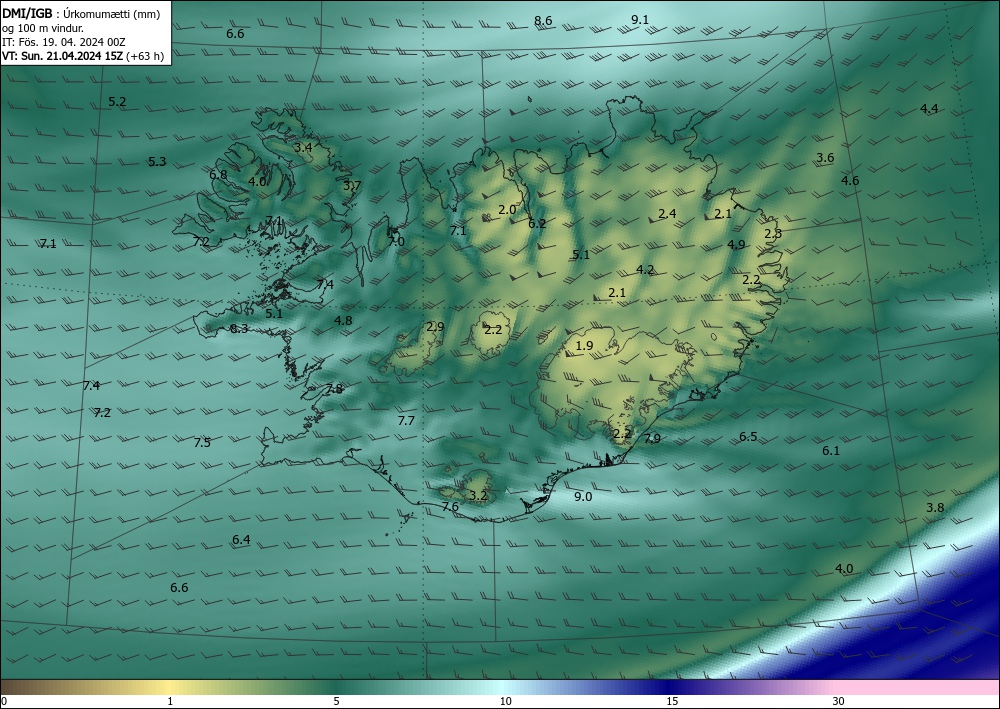Screen dimensions: 1000x709
Task: Click the 6.2 value on the map
Action: click(538, 223)
